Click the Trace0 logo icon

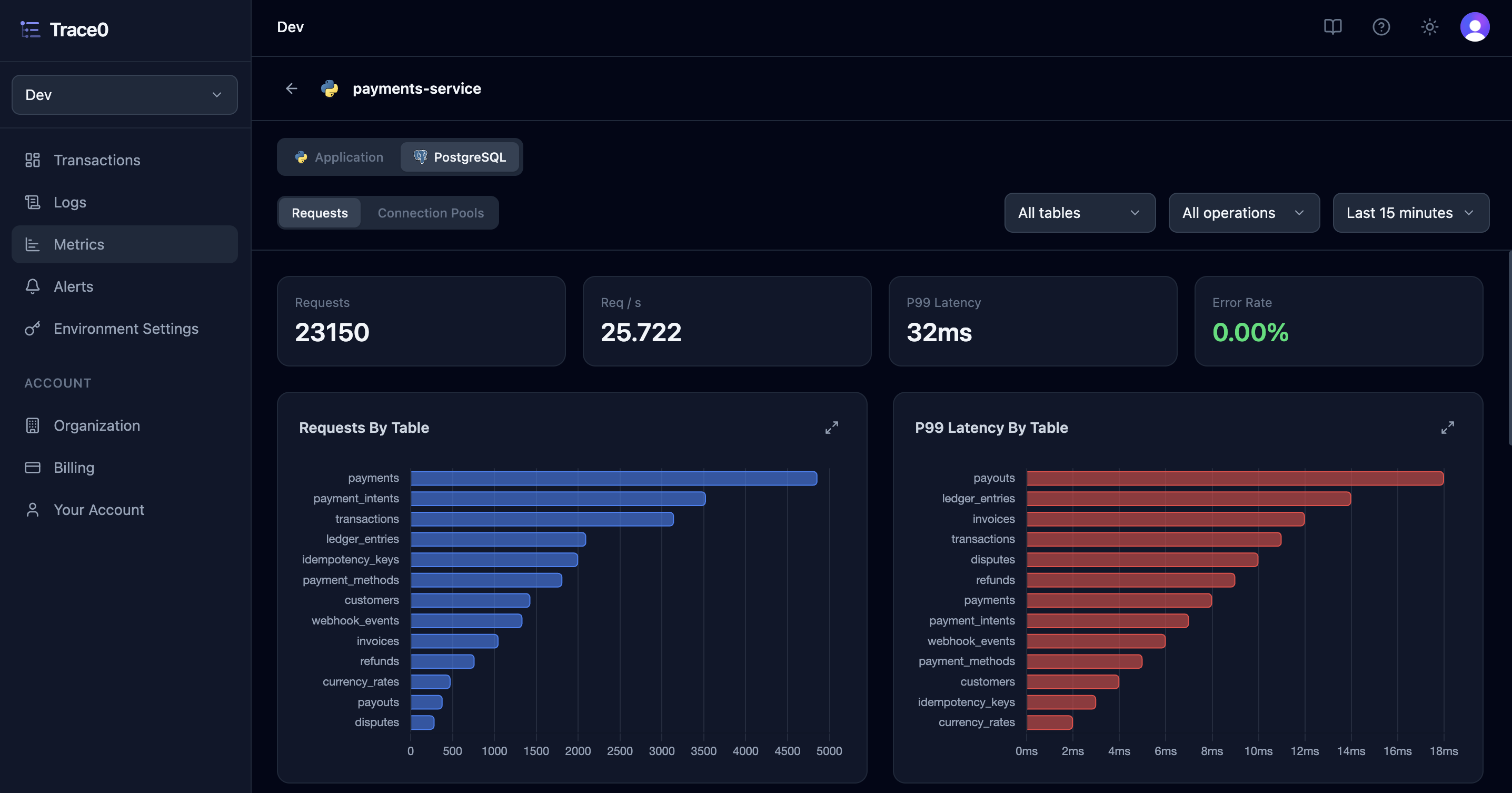point(30,29)
